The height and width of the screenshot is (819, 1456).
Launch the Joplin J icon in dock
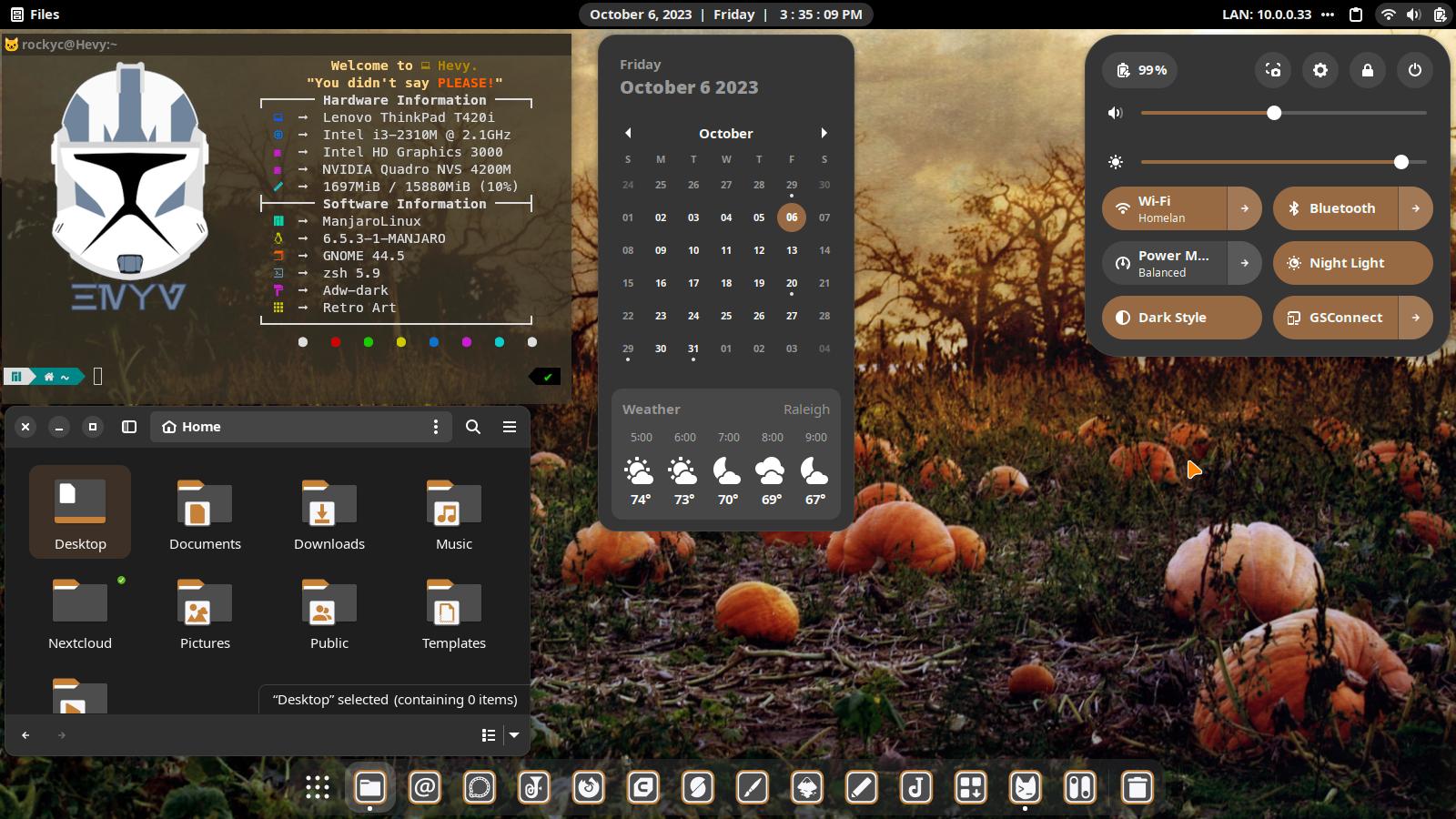coord(916,787)
